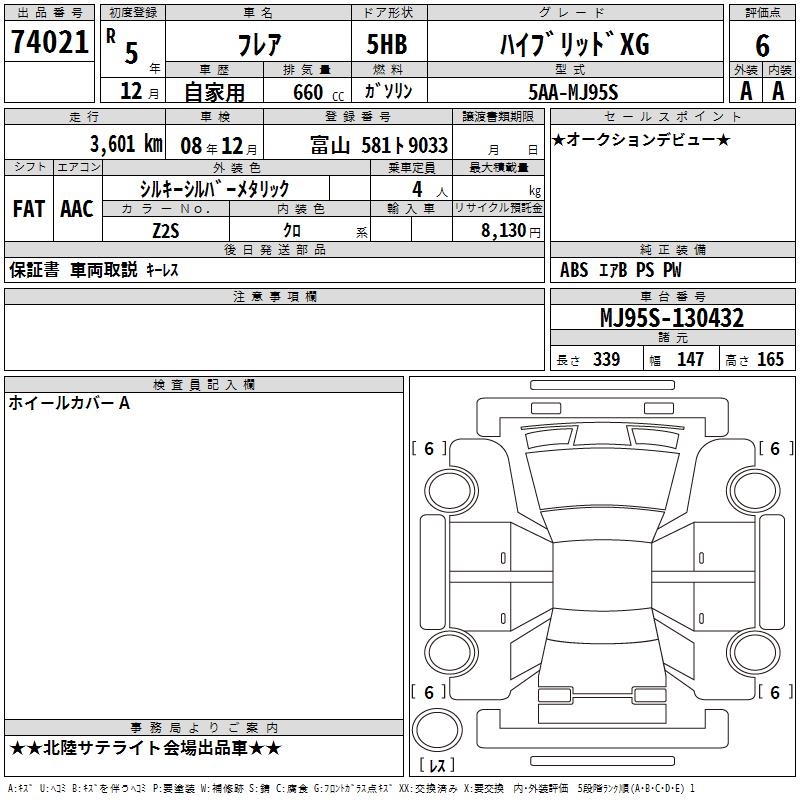This screenshot has height=800, width=800.
Task: Select the 保証書 車両取説 キーレス items
Action: (94, 270)
